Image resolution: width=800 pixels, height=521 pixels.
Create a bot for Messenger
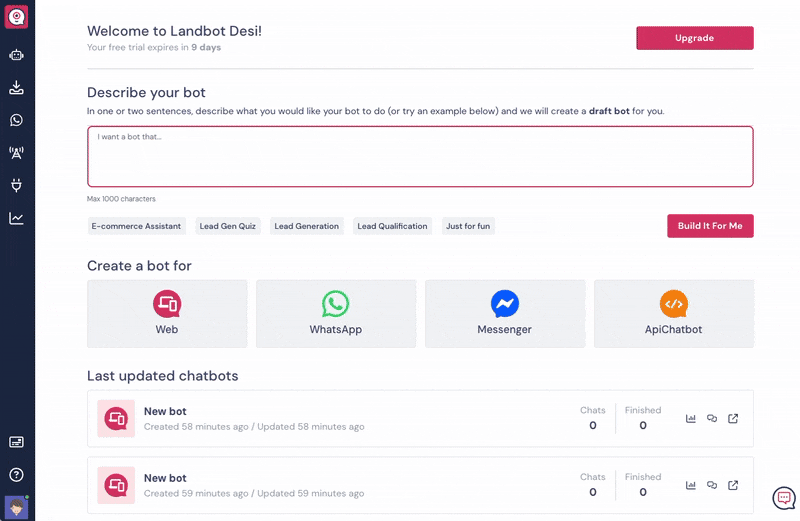pos(505,313)
